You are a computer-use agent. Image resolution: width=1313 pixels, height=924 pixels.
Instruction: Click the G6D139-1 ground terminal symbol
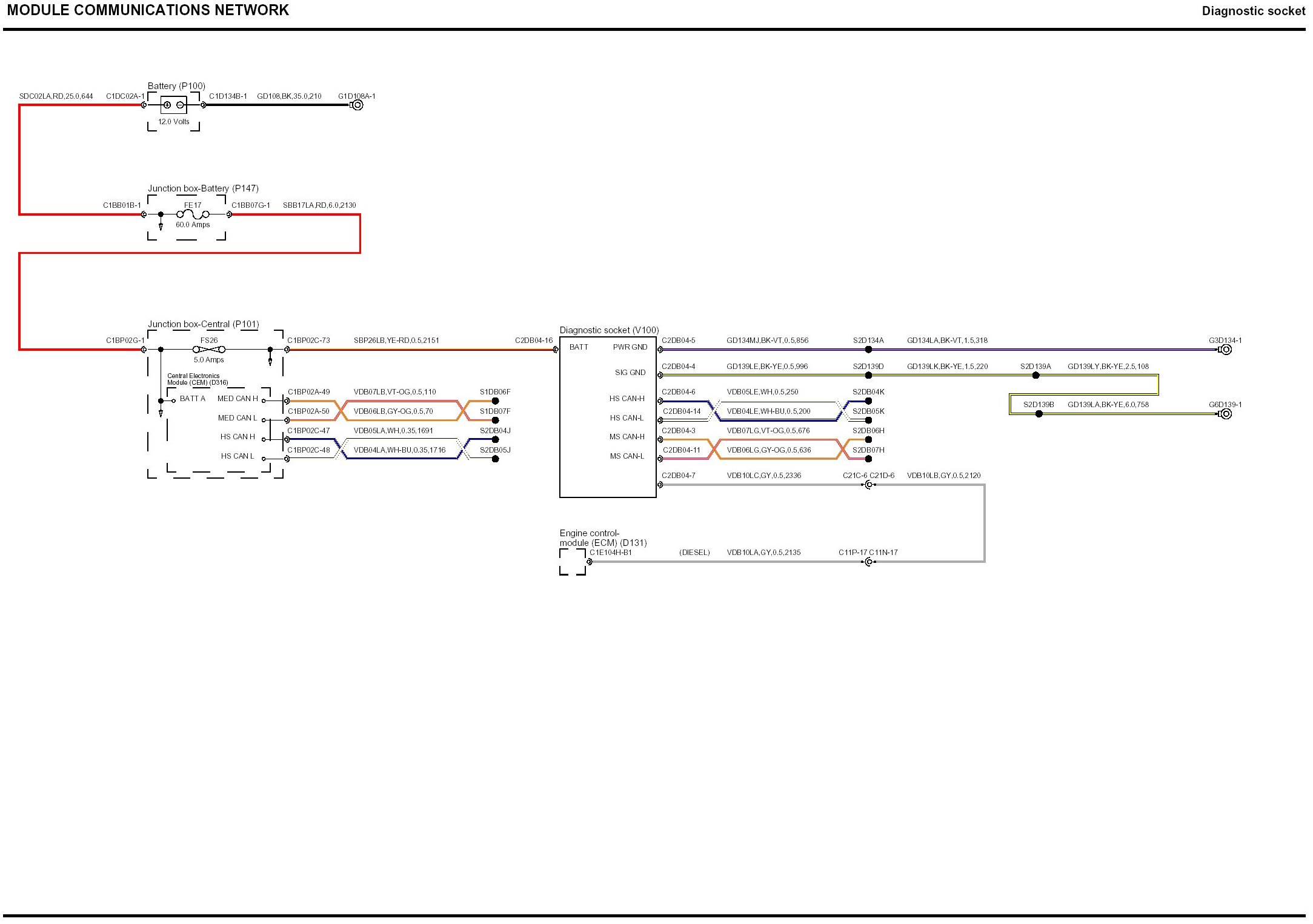coord(1226,414)
